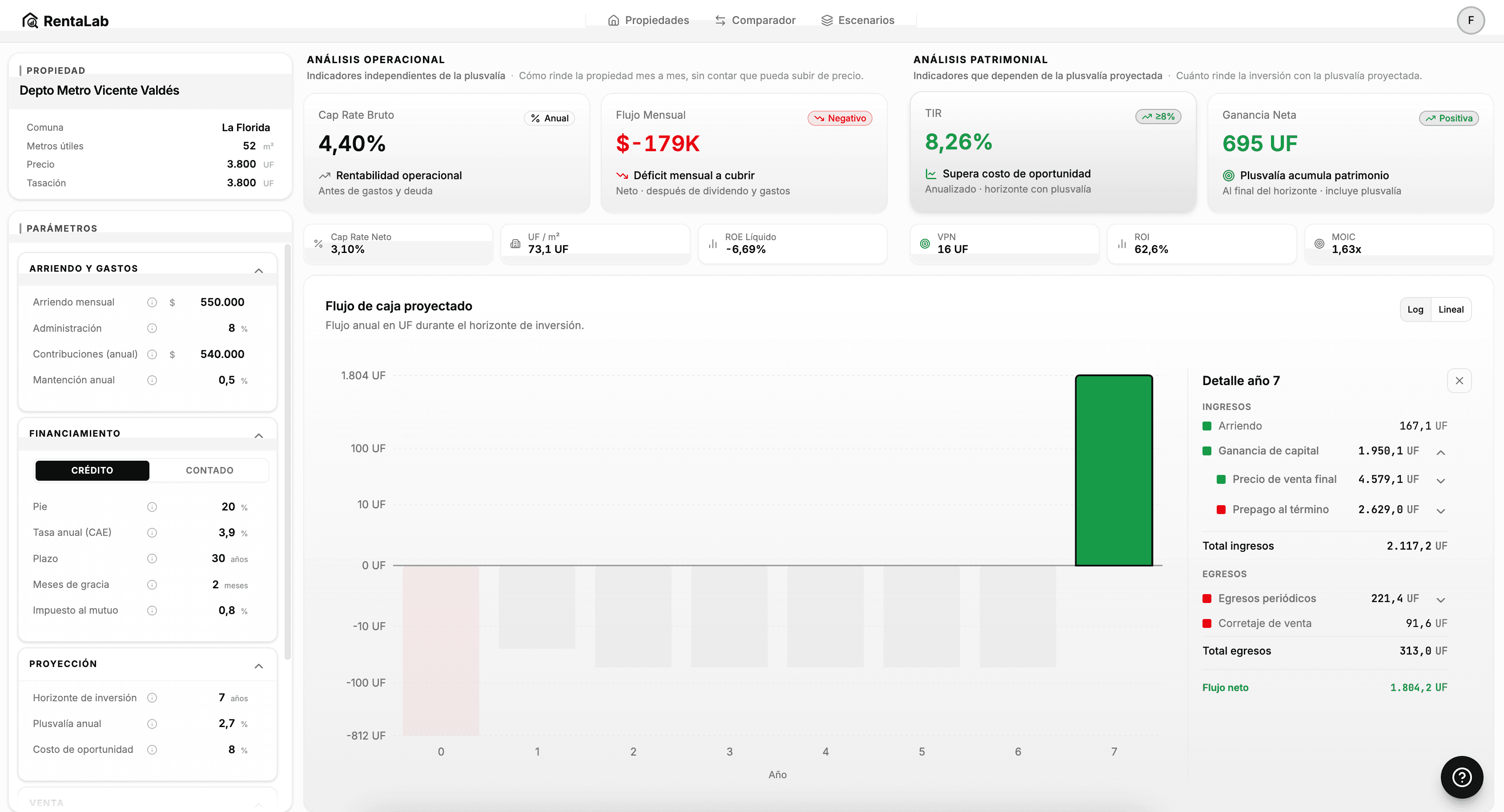This screenshot has height=812, width=1504.
Task: Select the green year 7 bar
Action: [x=1114, y=470]
